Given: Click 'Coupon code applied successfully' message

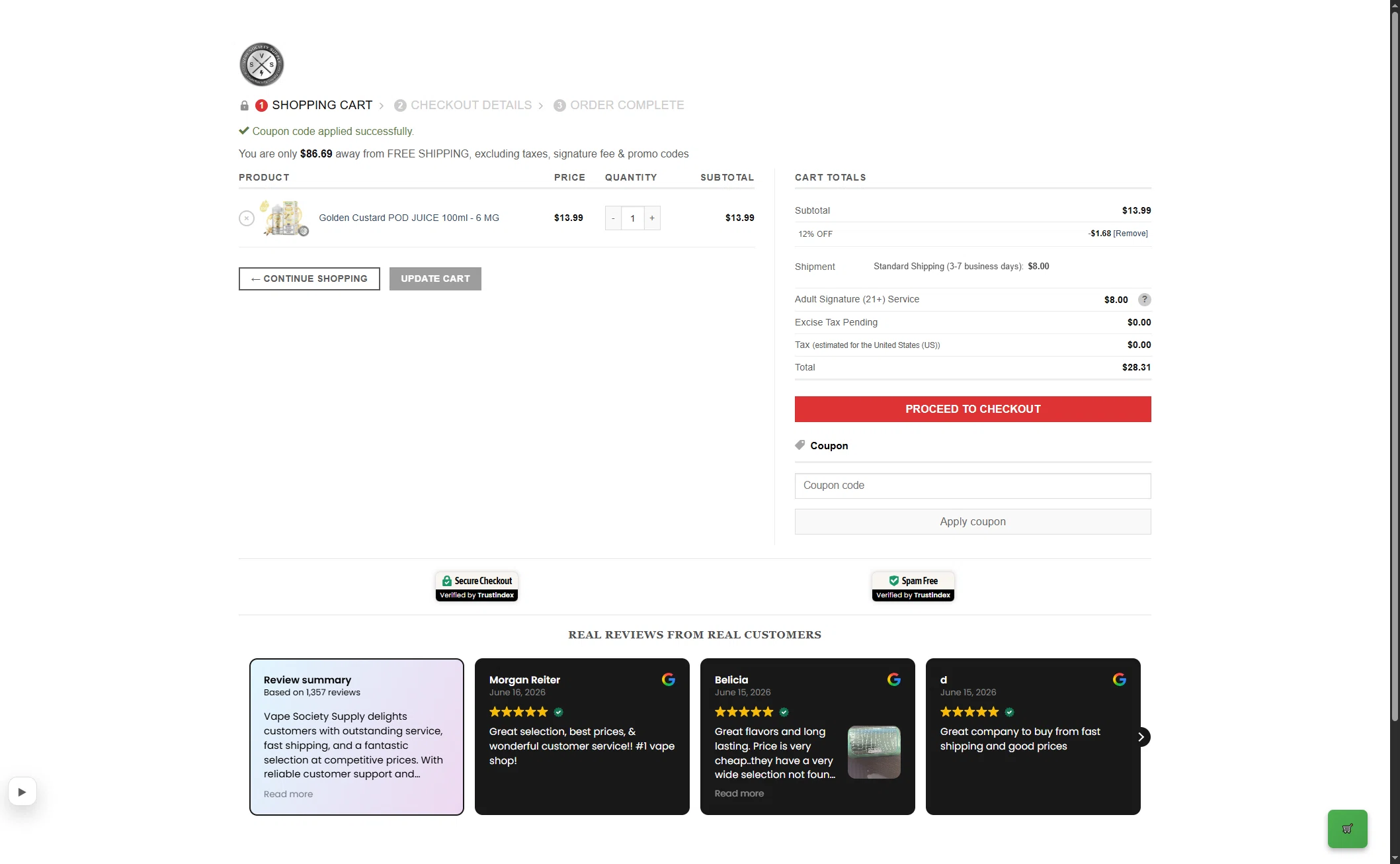Looking at the screenshot, I should [x=333, y=131].
